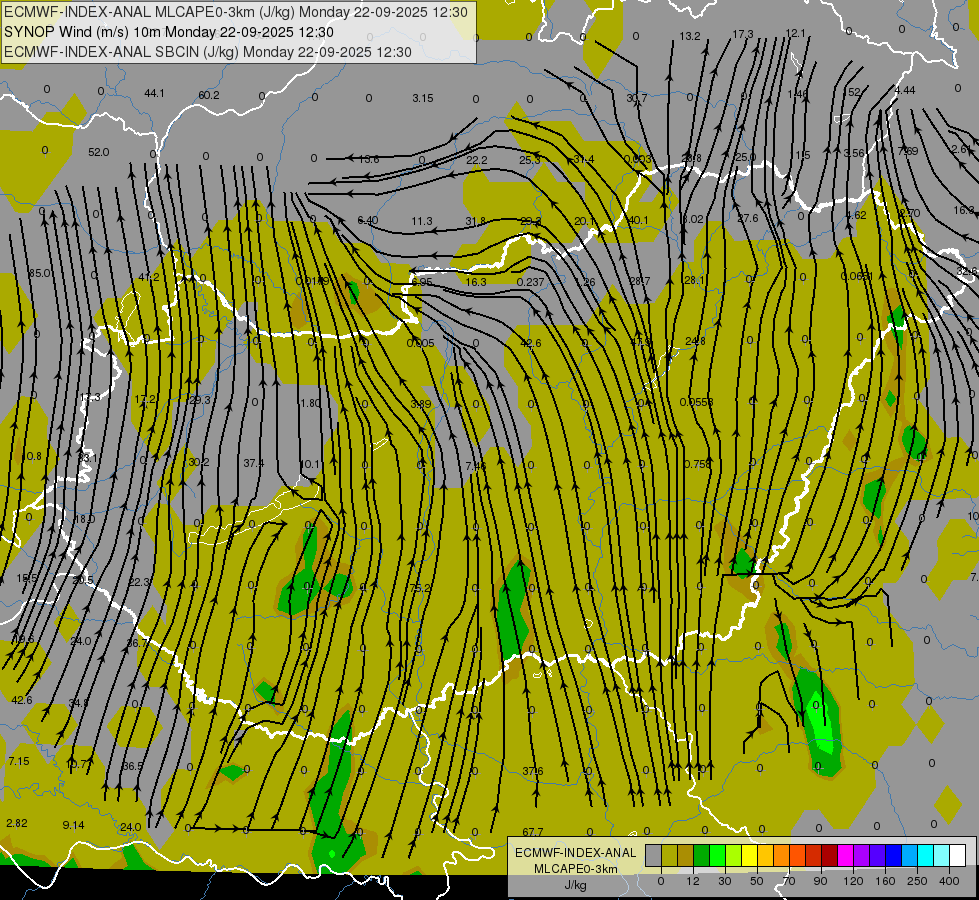Click the legend tick label 12
The height and width of the screenshot is (900, 979).
(692, 881)
